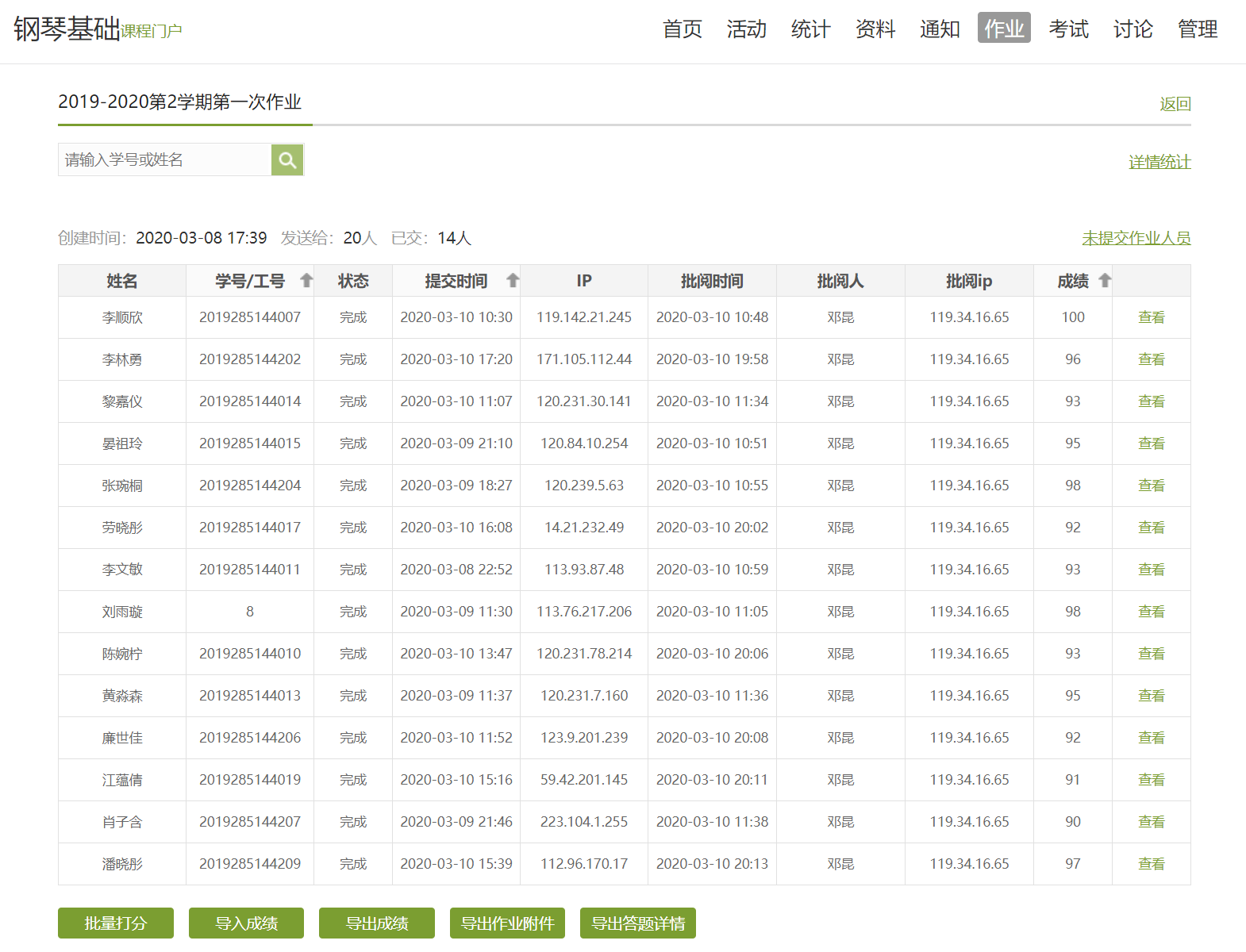
Task: Open 资料 navigation item
Action: point(875,29)
